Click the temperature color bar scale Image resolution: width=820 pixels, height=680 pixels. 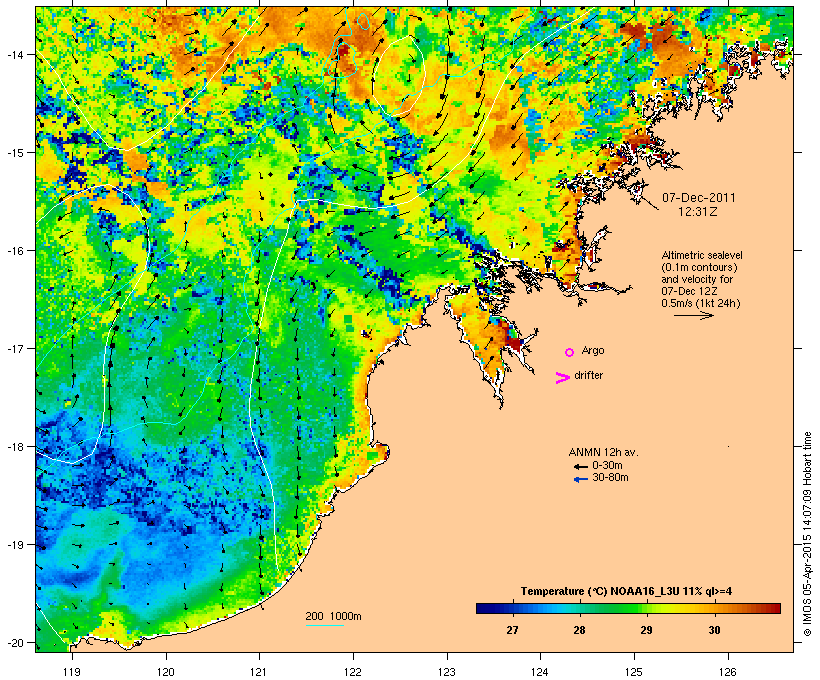pos(628,608)
